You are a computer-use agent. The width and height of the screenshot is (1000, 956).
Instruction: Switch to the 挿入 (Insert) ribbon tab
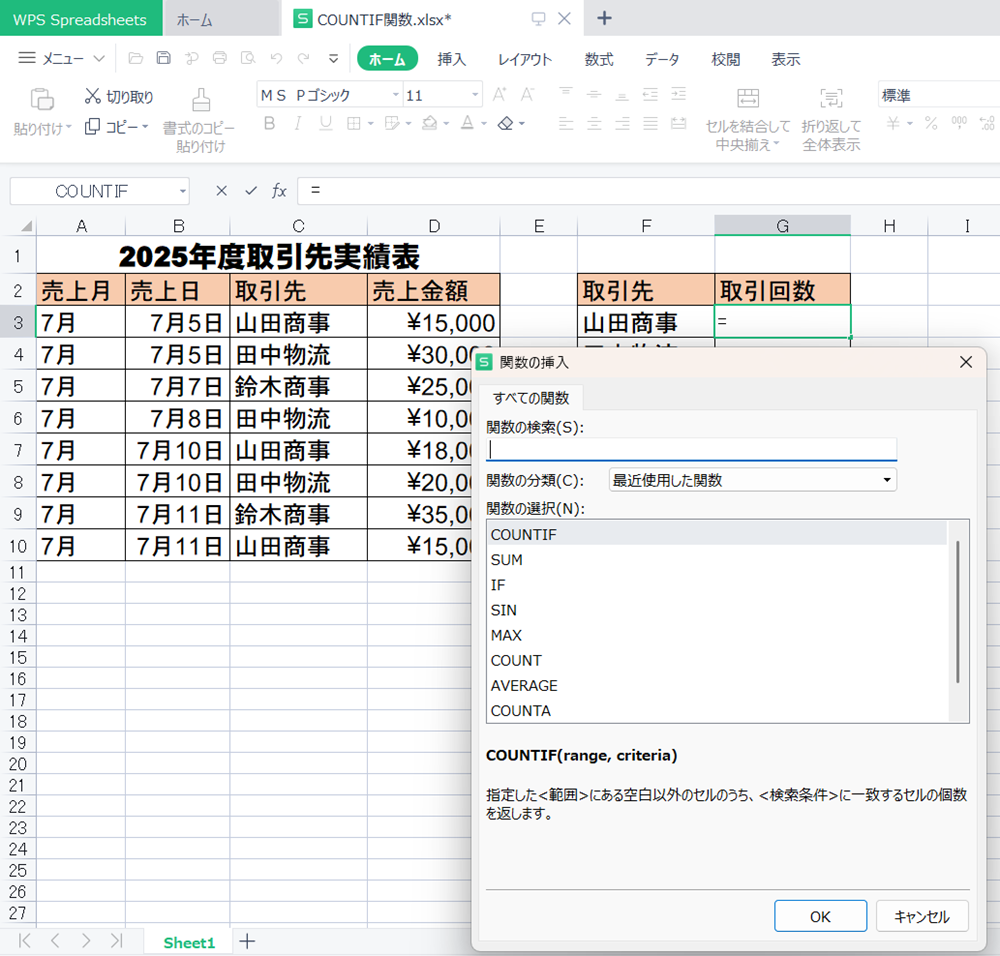(x=452, y=59)
